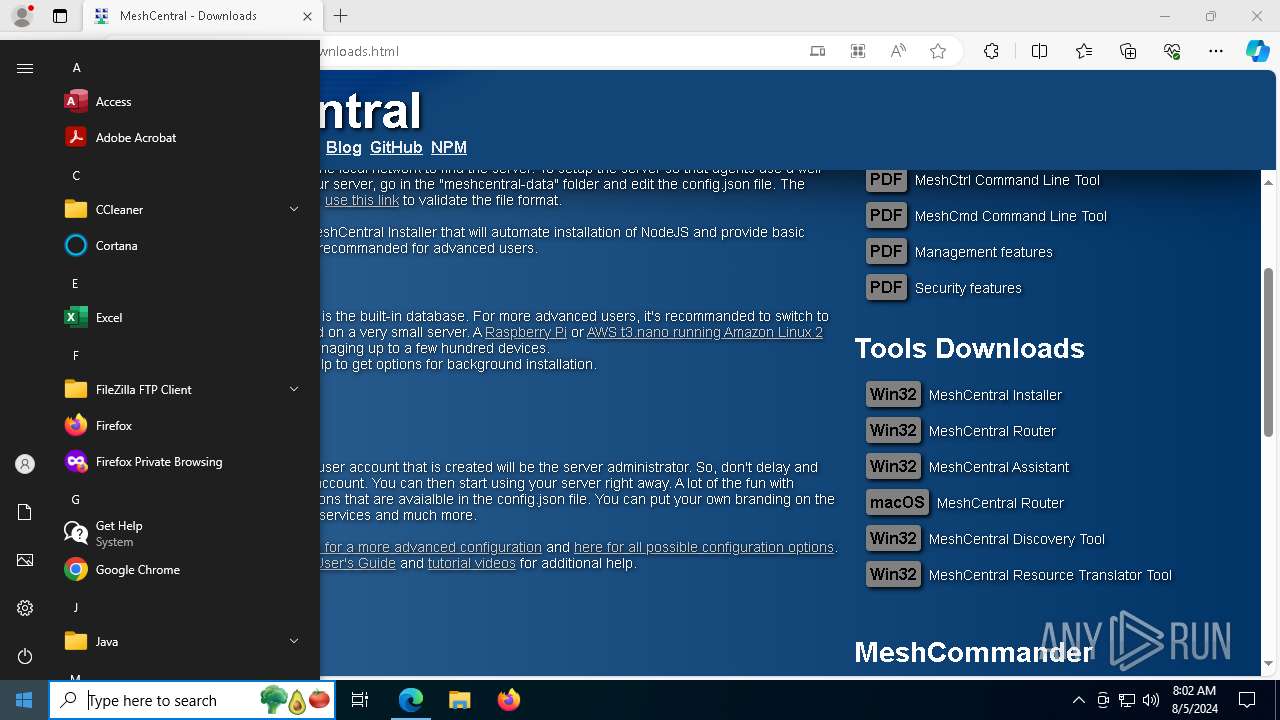Click the Windows Start button
Image resolution: width=1280 pixels, height=720 pixels.
coord(24,700)
